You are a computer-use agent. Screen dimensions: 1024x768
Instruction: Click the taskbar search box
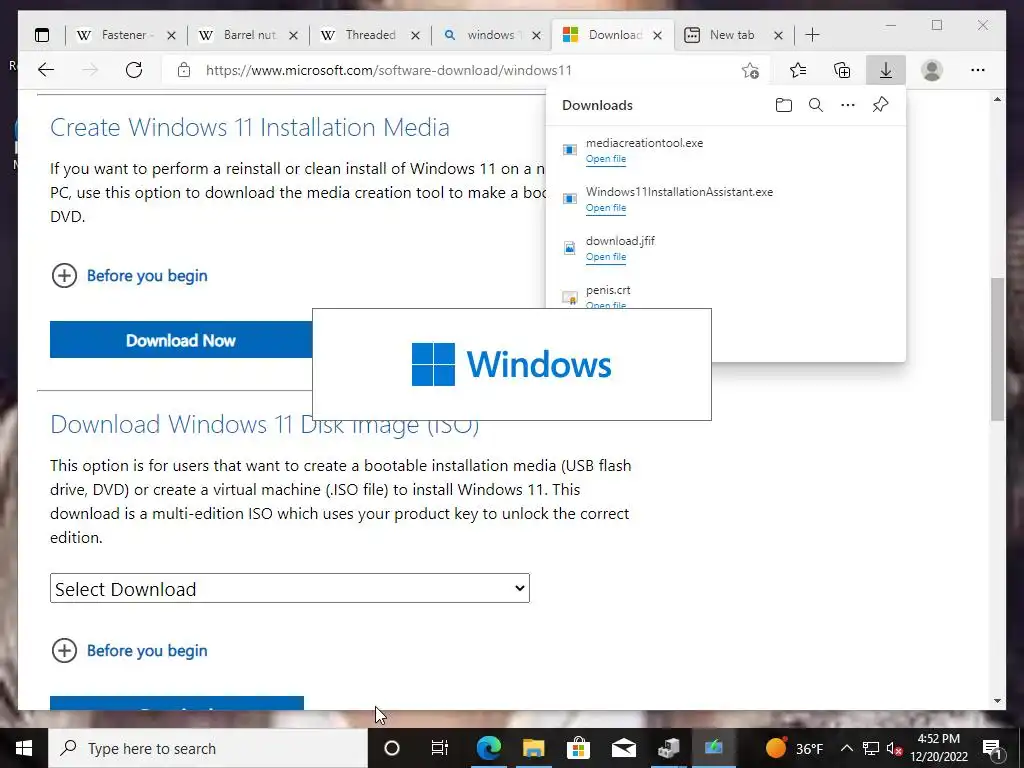[x=208, y=748]
